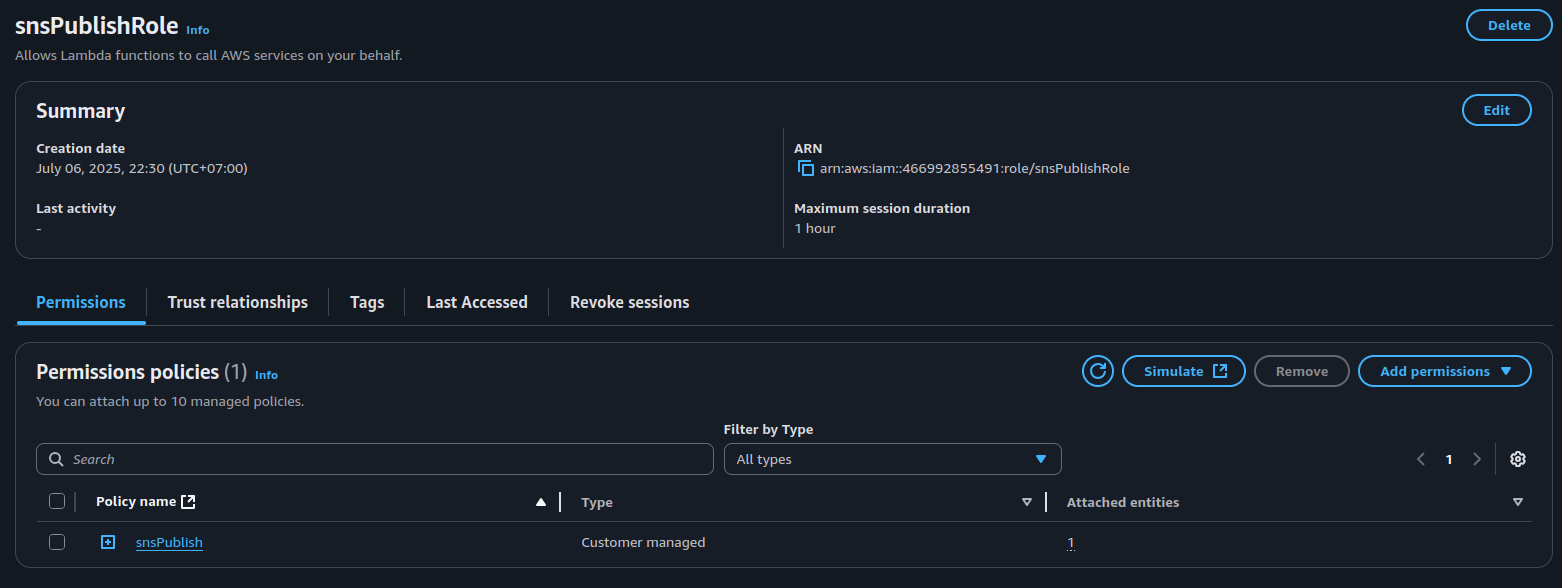Check the select all policies checkbox
The image size is (1562, 588).
point(57,501)
